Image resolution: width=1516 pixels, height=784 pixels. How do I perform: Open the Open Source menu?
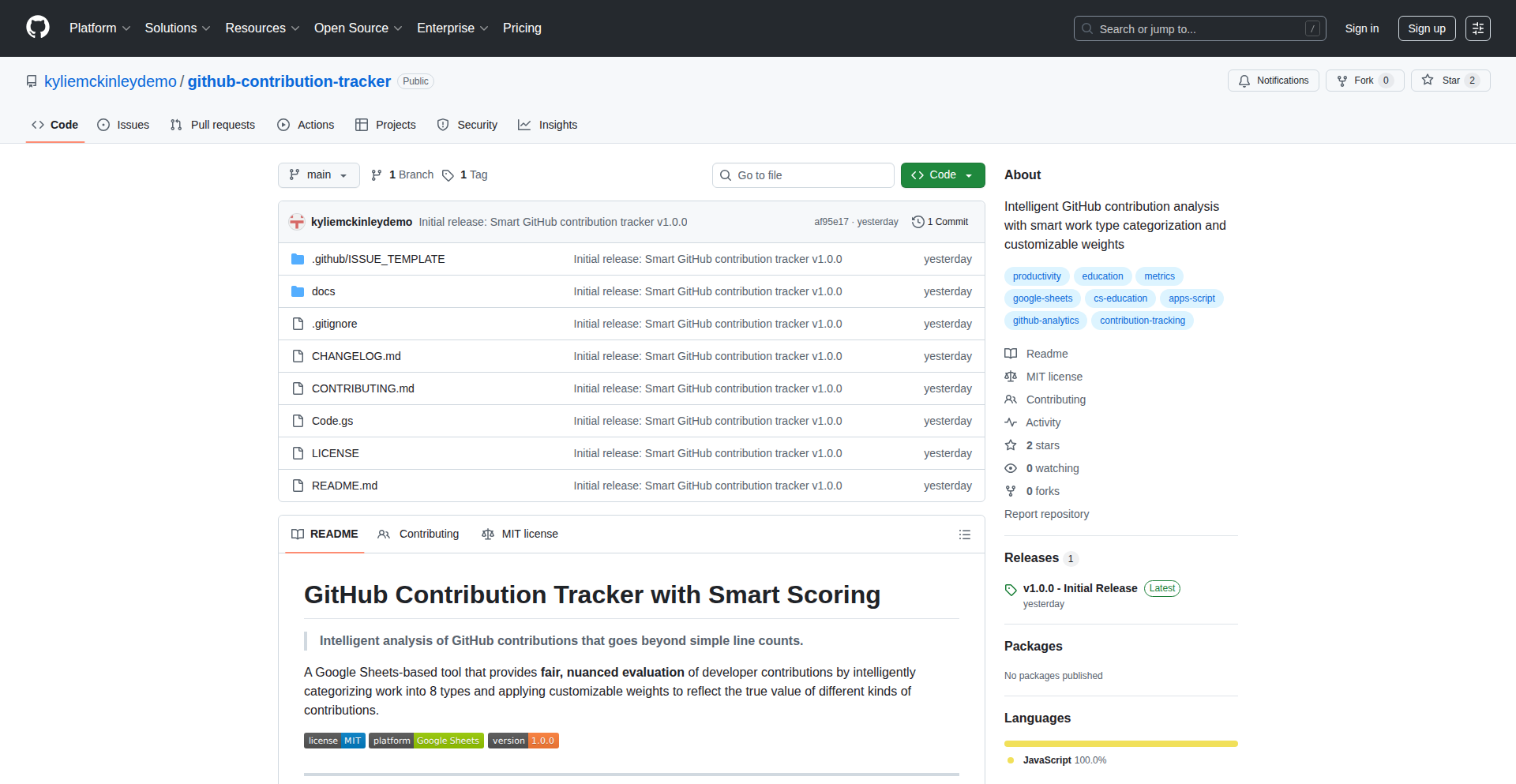pyautogui.click(x=357, y=28)
